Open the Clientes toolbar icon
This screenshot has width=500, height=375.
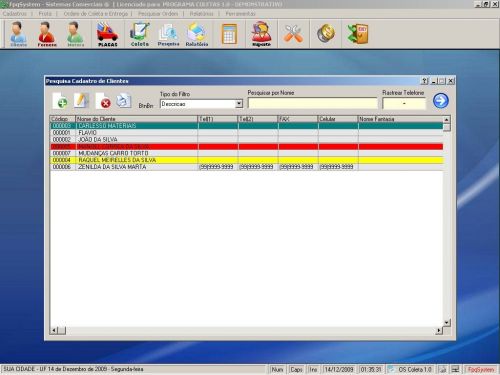[x=18, y=34]
